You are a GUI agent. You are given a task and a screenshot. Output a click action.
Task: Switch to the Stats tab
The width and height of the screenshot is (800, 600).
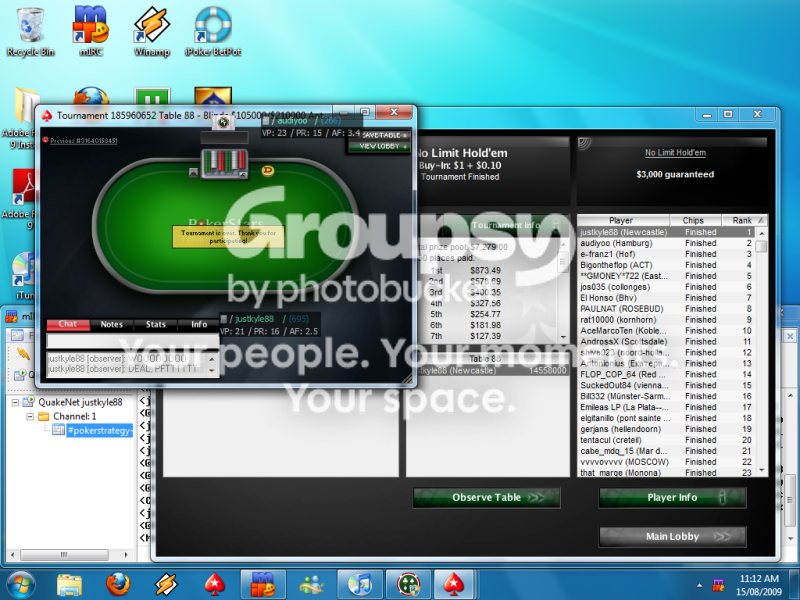coord(156,324)
